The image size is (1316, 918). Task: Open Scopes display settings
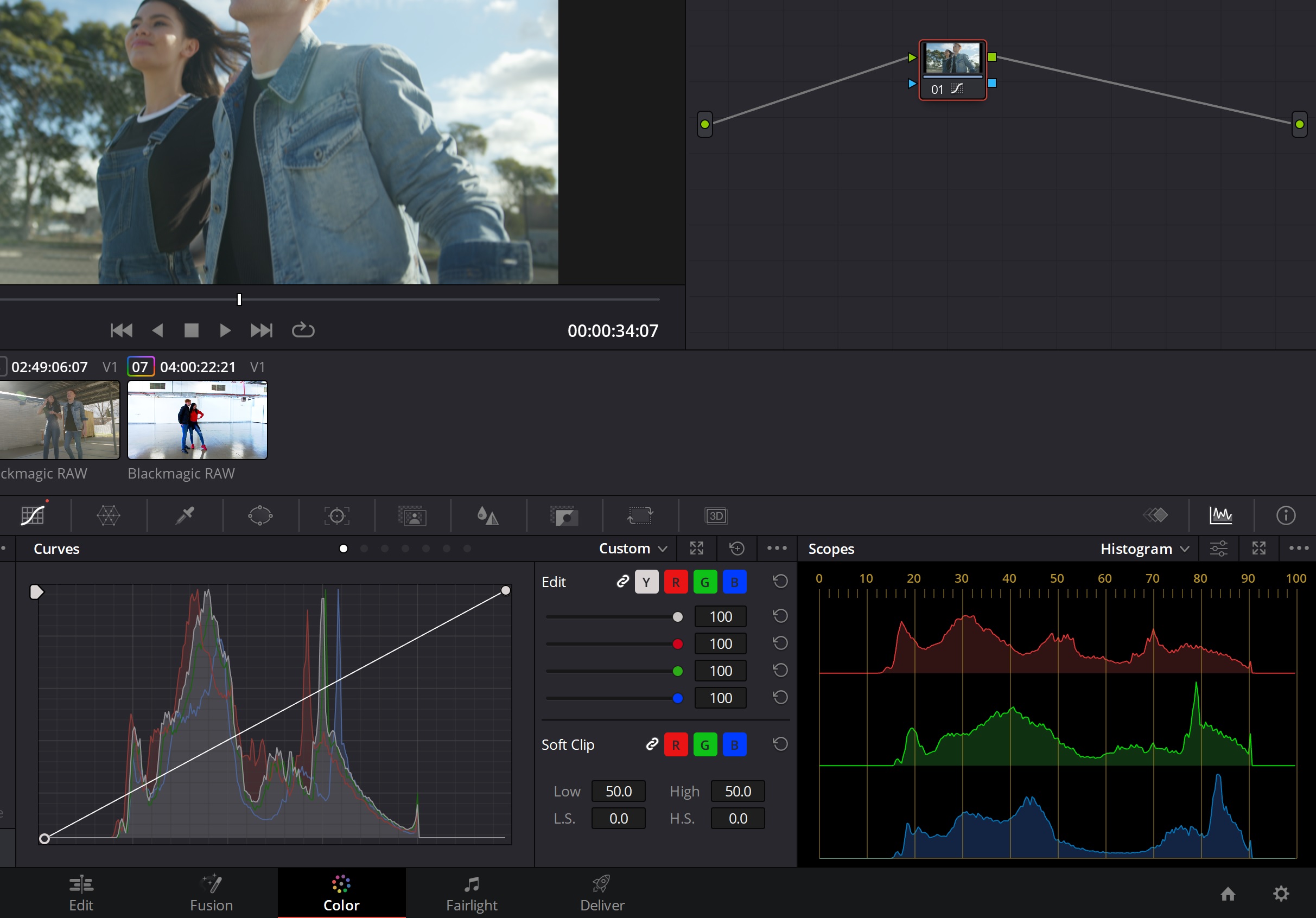(1218, 549)
